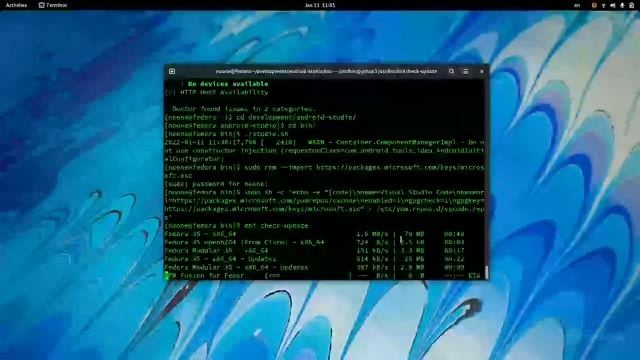Click the "Fedora 35 - x86_64 - Updates" row
This screenshot has height=360, width=640.
point(315,259)
